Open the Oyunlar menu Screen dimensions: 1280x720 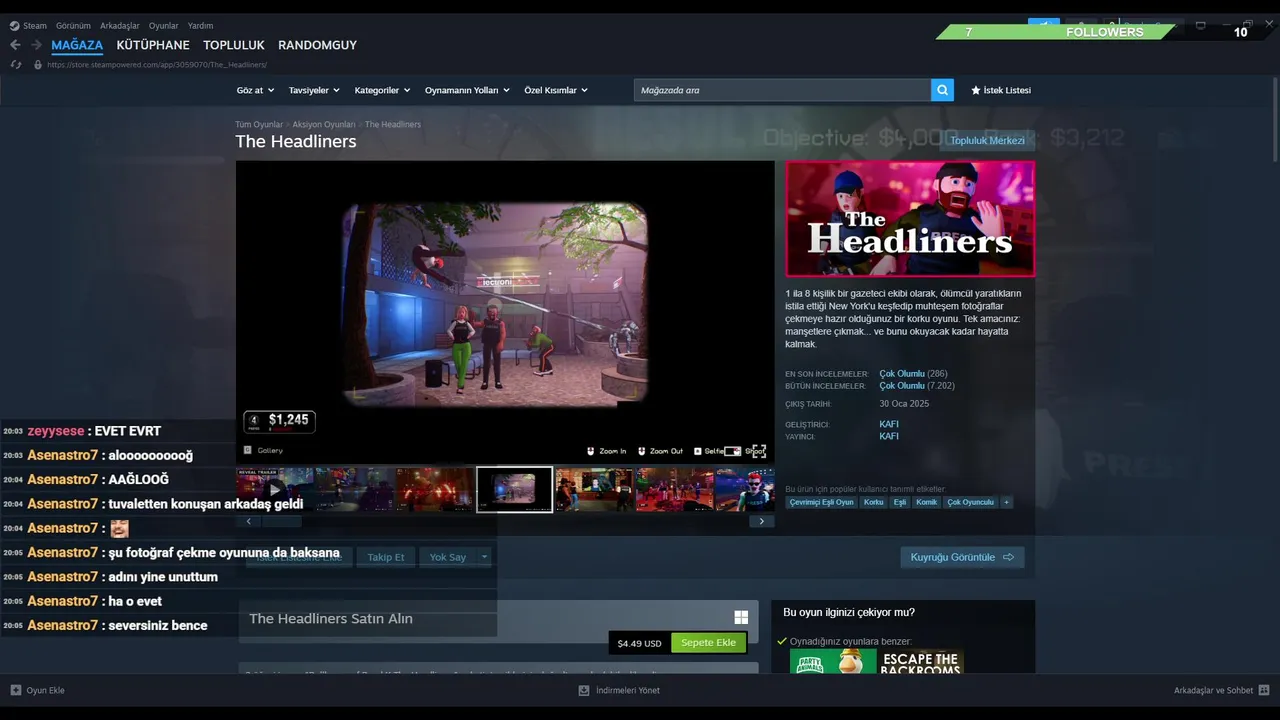[164, 26]
